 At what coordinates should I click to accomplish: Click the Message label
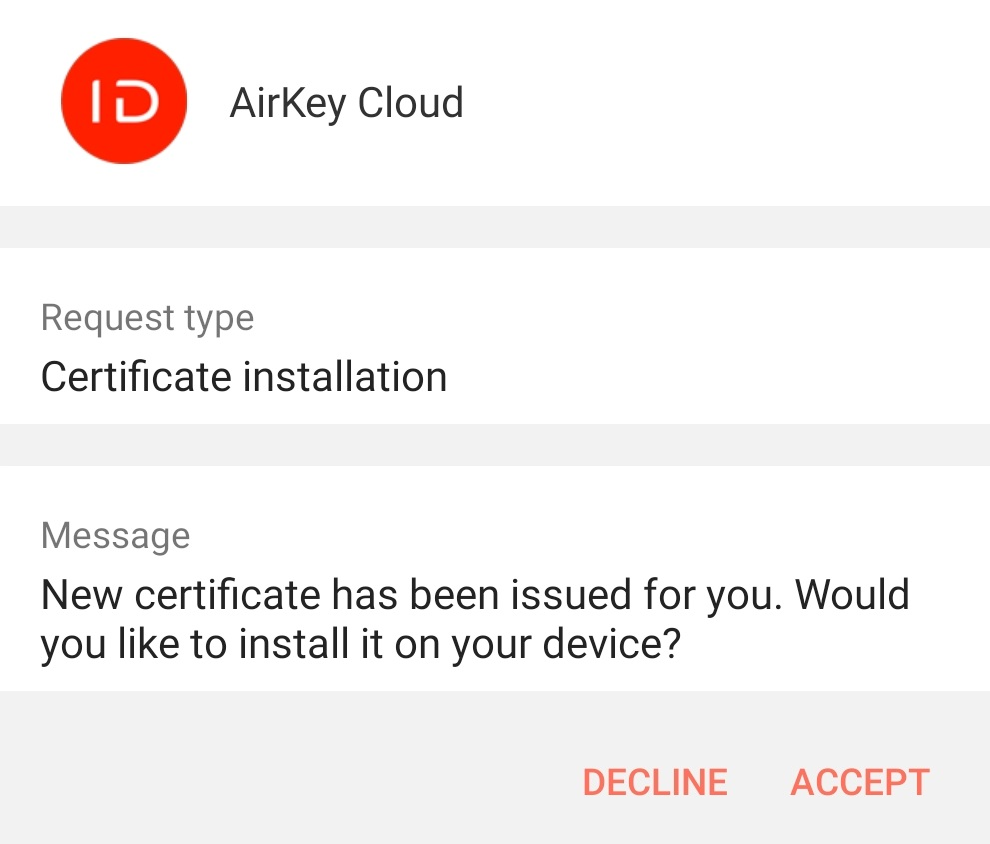(x=115, y=535)
